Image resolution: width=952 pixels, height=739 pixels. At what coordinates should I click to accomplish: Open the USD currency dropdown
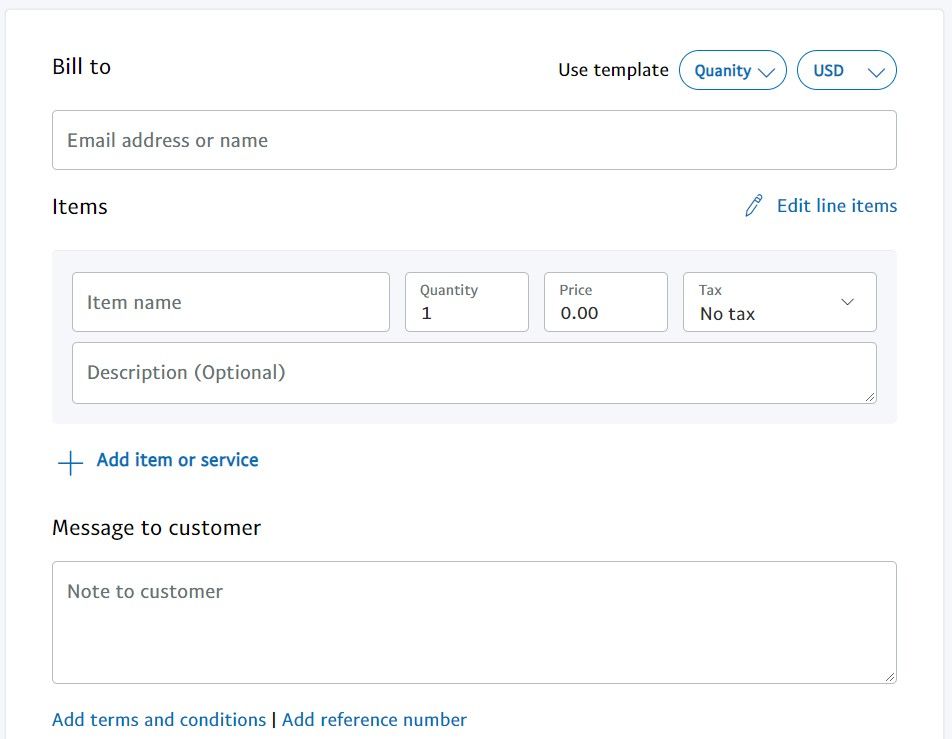click(846, 71)
